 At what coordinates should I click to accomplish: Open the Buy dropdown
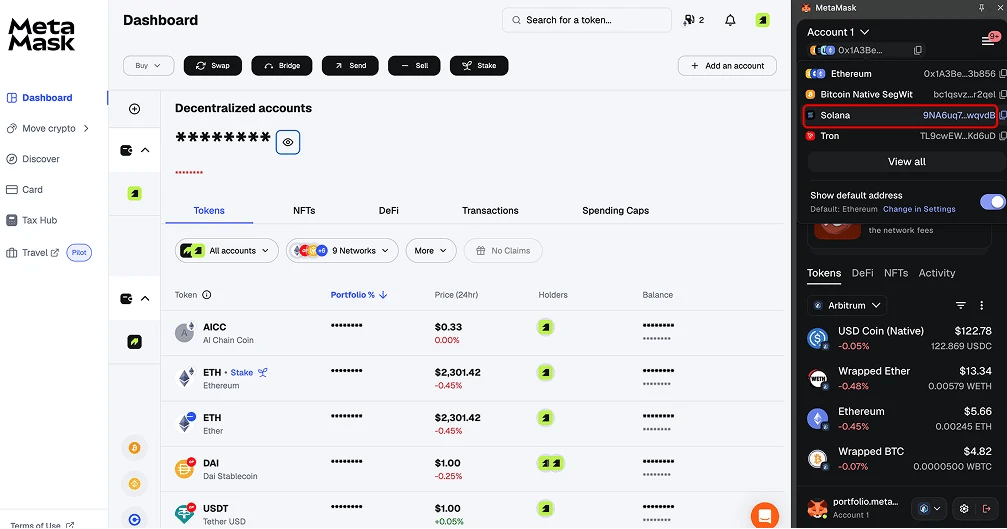coord(148,65)
